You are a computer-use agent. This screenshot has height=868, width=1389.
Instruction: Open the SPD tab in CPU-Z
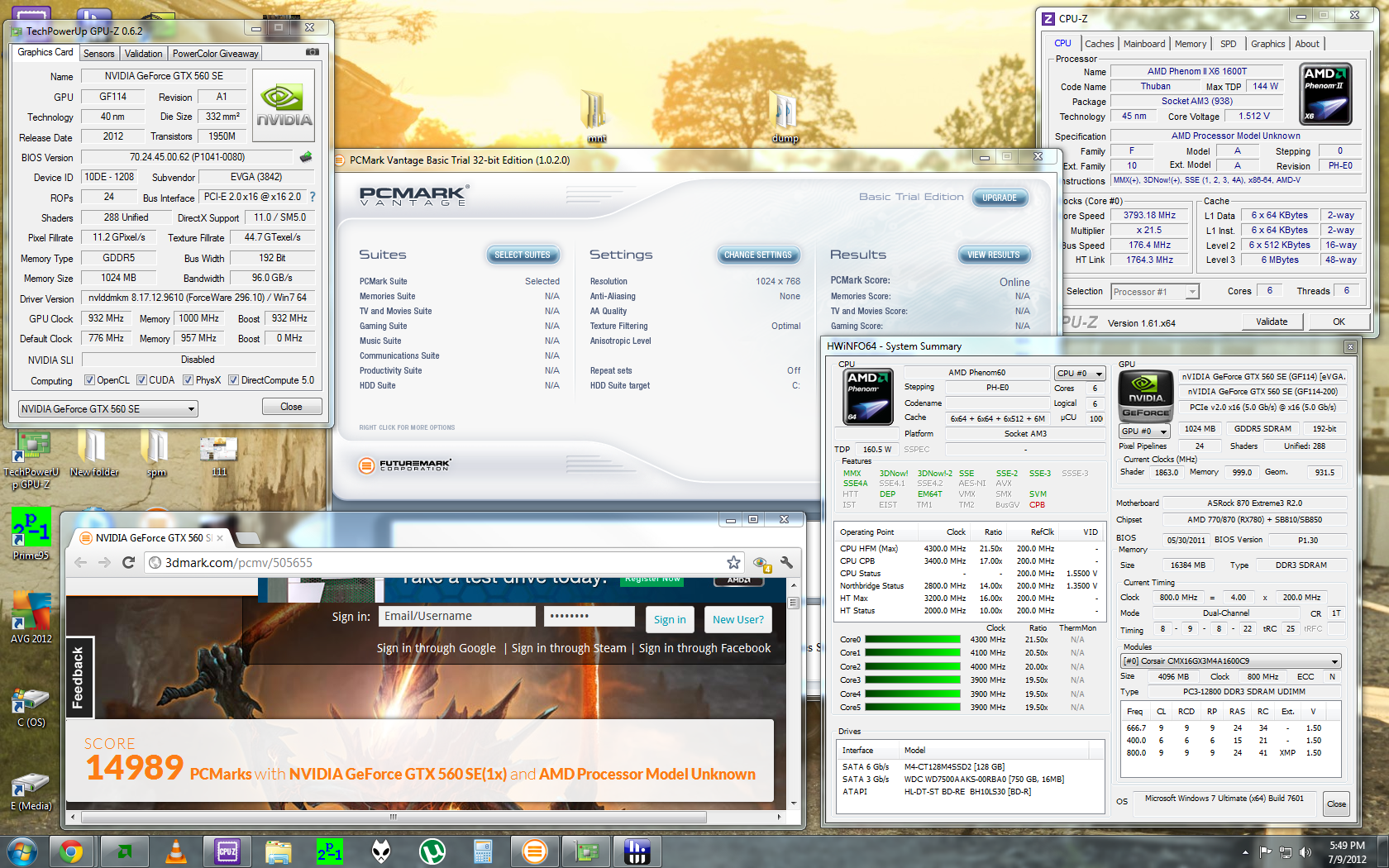pos(1229,44)
